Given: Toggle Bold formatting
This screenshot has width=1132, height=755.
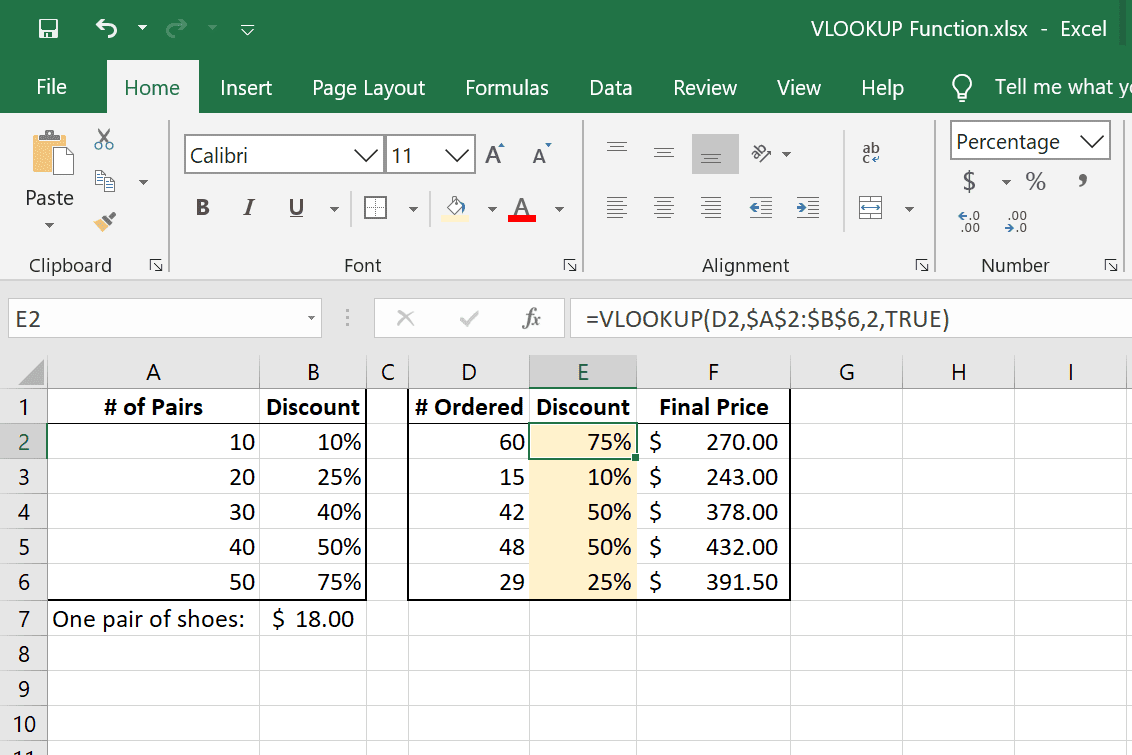Looking at the screenshot, I should 203,208.
